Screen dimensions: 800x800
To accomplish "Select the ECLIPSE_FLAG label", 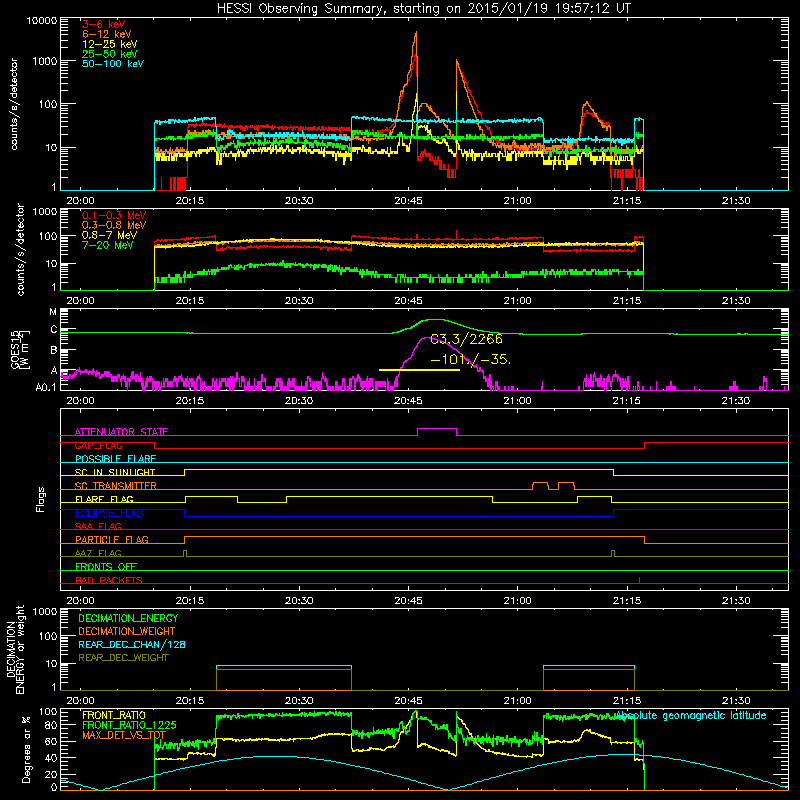I will 109,513.
